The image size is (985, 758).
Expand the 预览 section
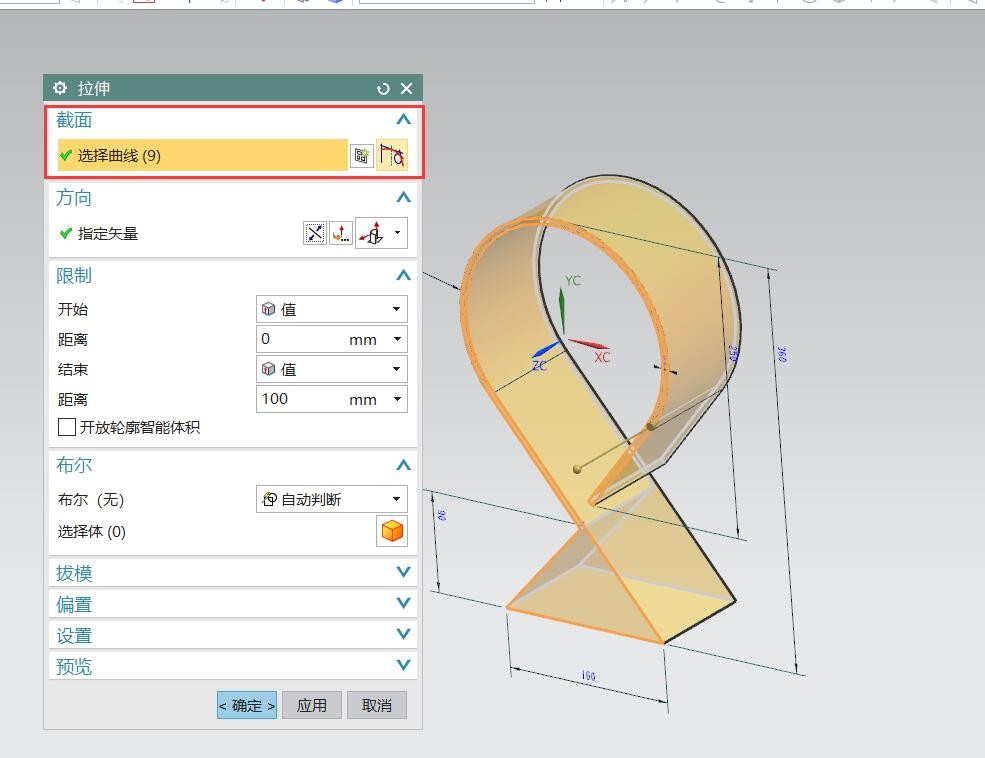click(403, 665)
